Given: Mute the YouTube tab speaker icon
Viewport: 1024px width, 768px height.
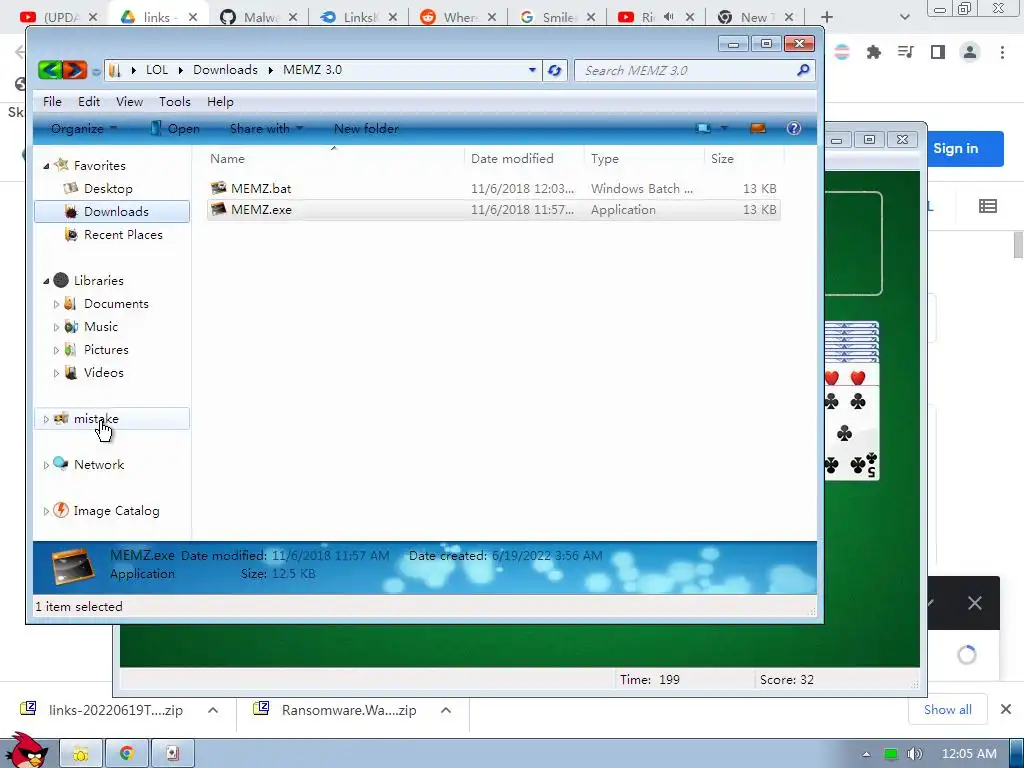Looking at the screenshot, I should (668, 17).
